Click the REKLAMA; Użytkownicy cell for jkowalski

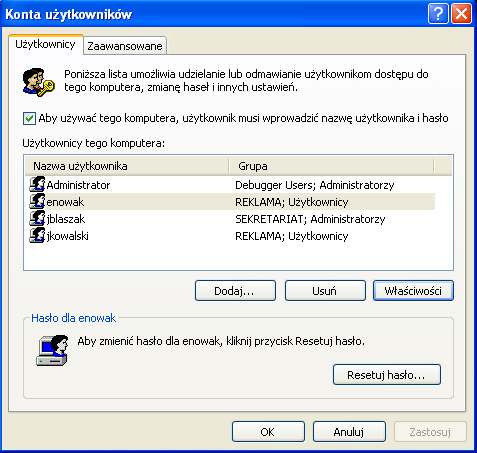pyautogui.click(x=292, y=236)
